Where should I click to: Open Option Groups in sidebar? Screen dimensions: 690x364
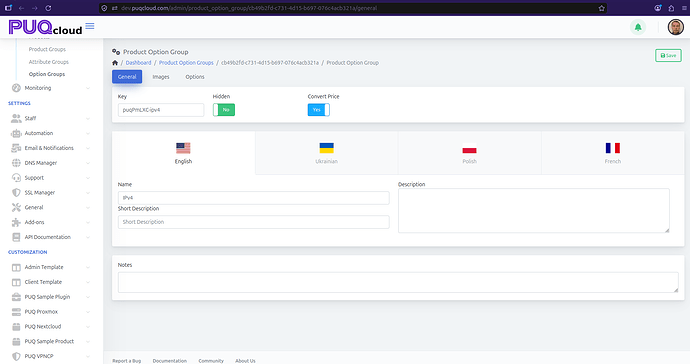47,74
